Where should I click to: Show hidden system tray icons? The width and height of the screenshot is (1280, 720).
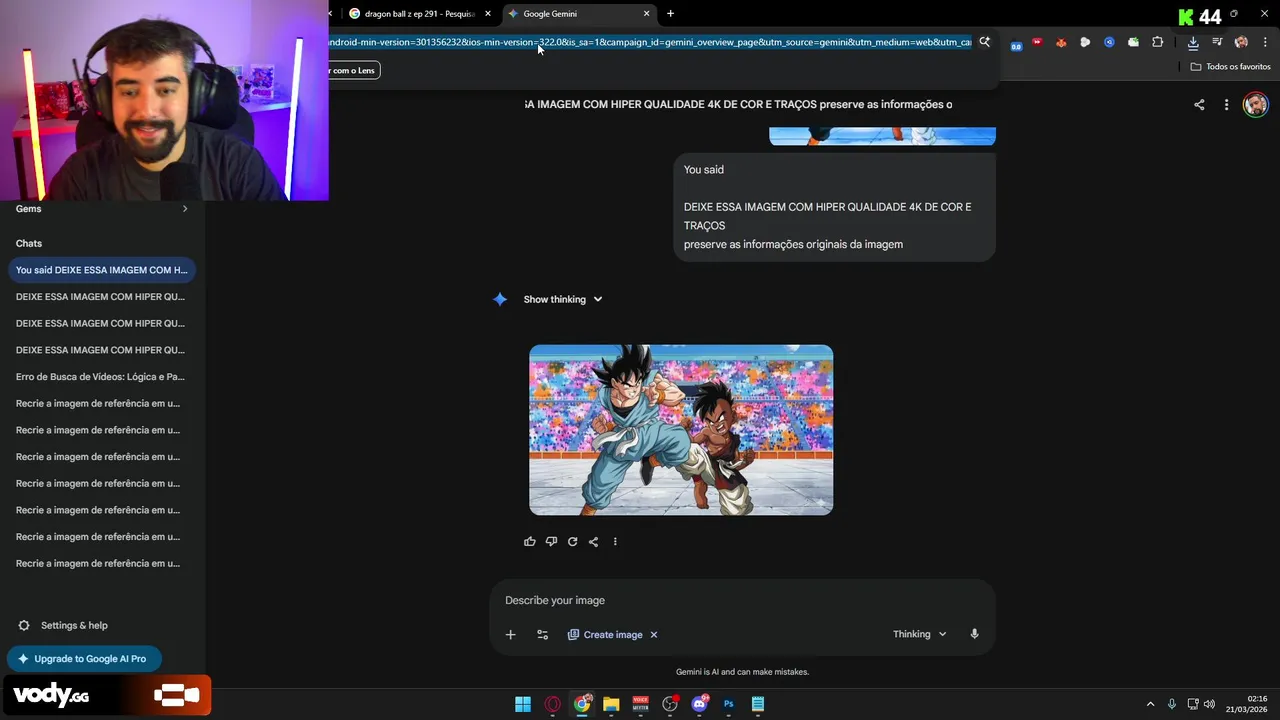[x=1150, y=704]
